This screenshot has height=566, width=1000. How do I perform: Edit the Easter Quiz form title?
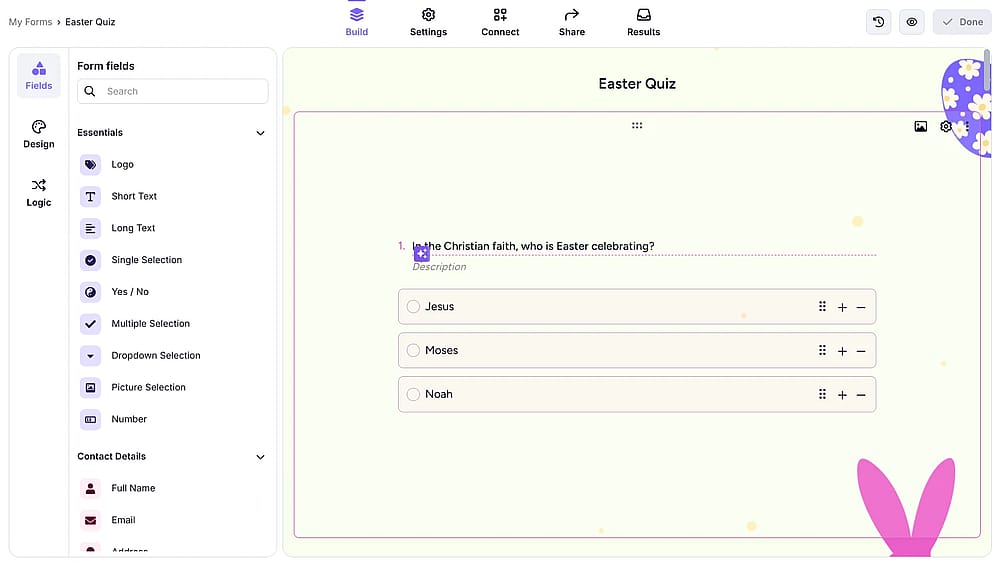pyautogui.click(x=636, y=84)
